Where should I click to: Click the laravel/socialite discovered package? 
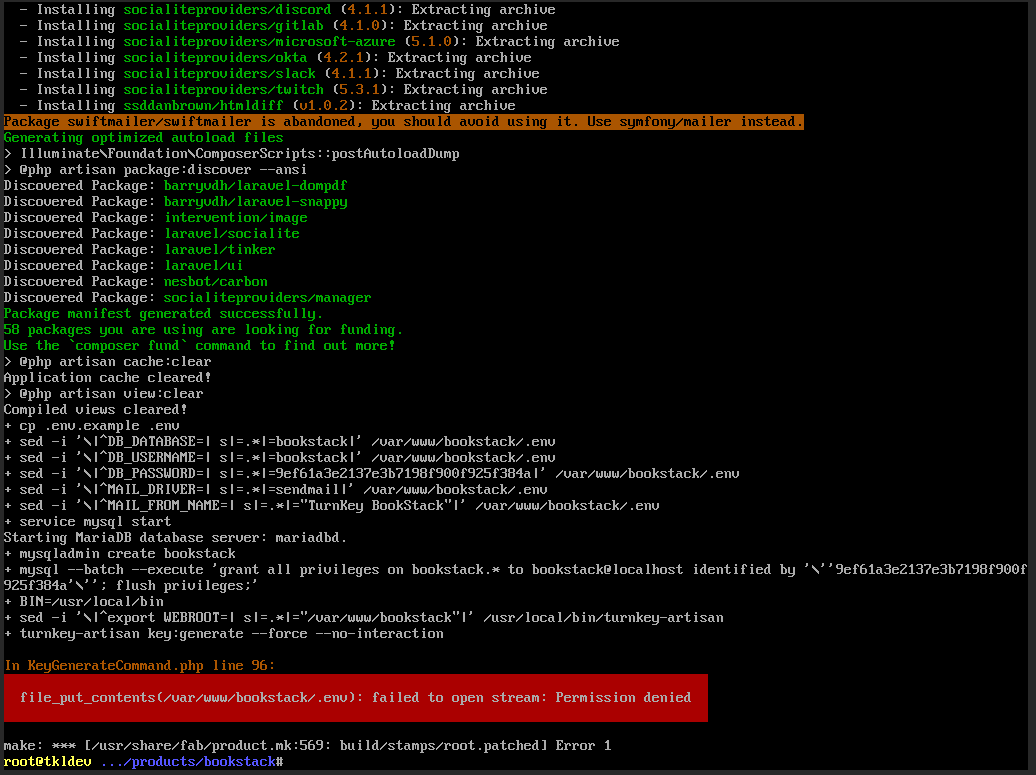coord(231,233)
